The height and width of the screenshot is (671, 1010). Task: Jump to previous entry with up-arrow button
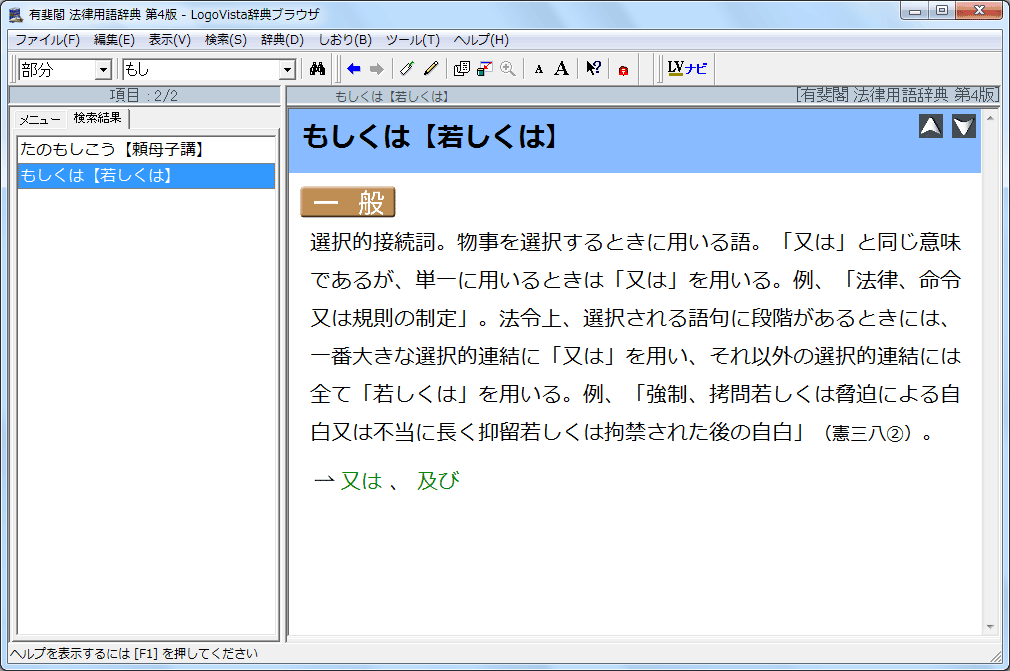click(x=930, y=126)
